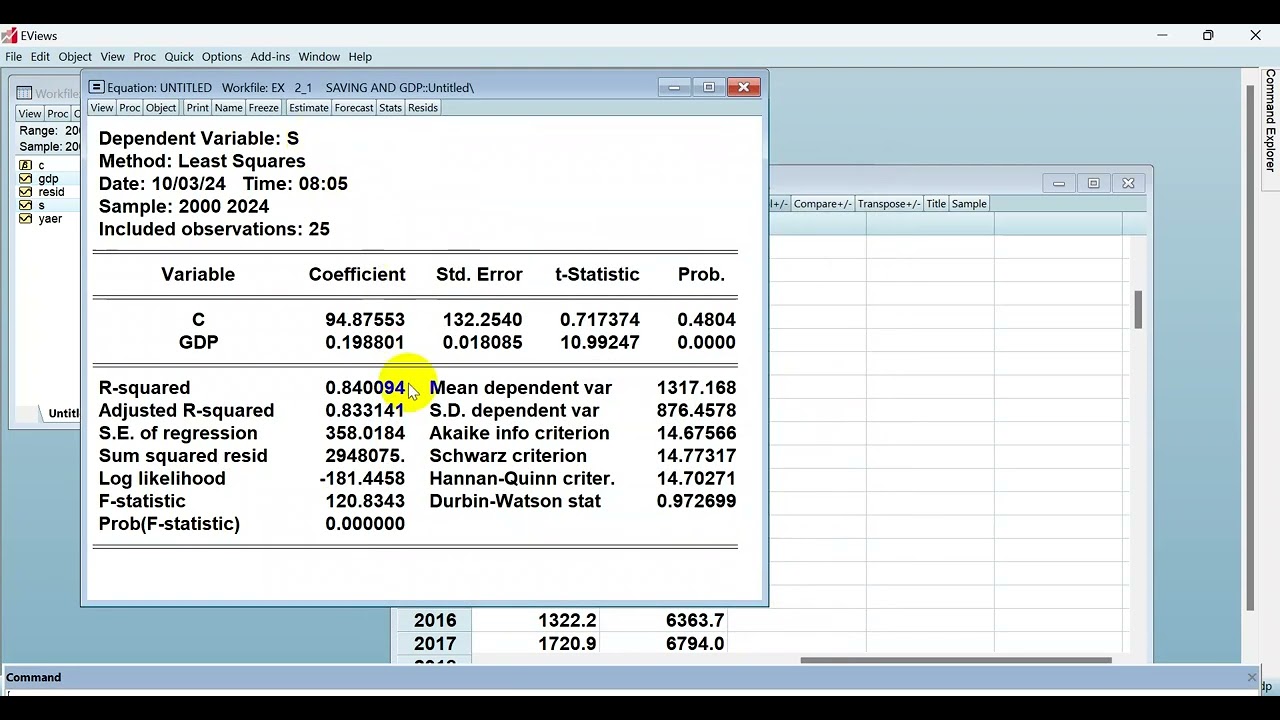Click Resids in Equation toolbar

[423, 108]
